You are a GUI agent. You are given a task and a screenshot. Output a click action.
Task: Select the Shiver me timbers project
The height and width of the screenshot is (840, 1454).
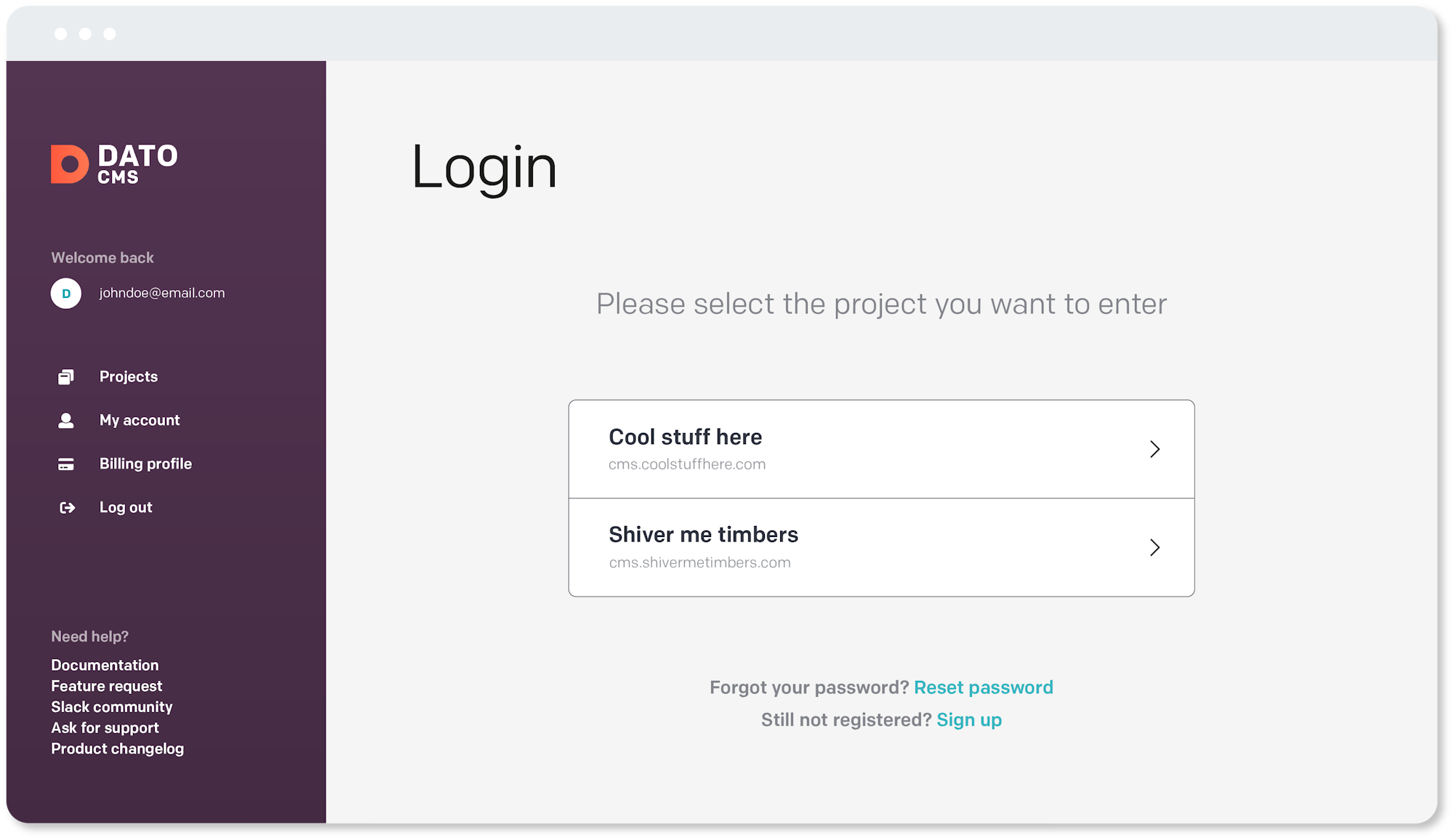(881, 547)
